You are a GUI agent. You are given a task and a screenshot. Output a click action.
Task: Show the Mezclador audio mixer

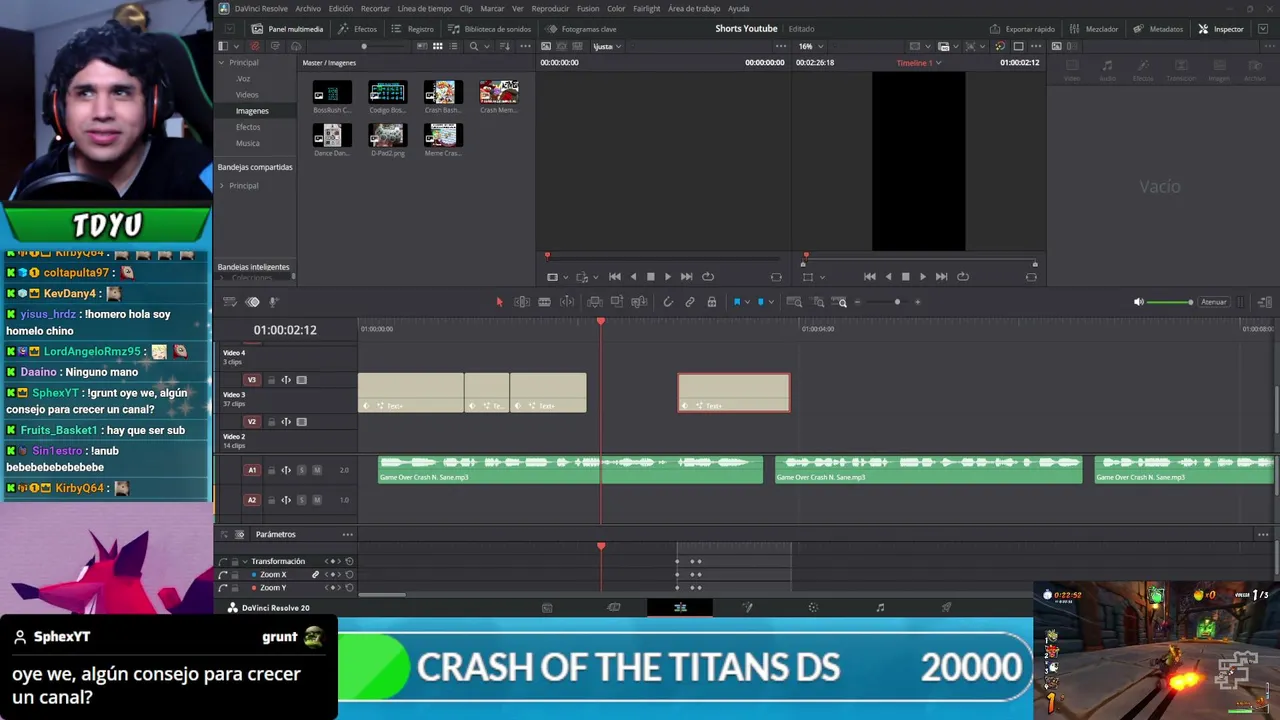[1094, 29]
